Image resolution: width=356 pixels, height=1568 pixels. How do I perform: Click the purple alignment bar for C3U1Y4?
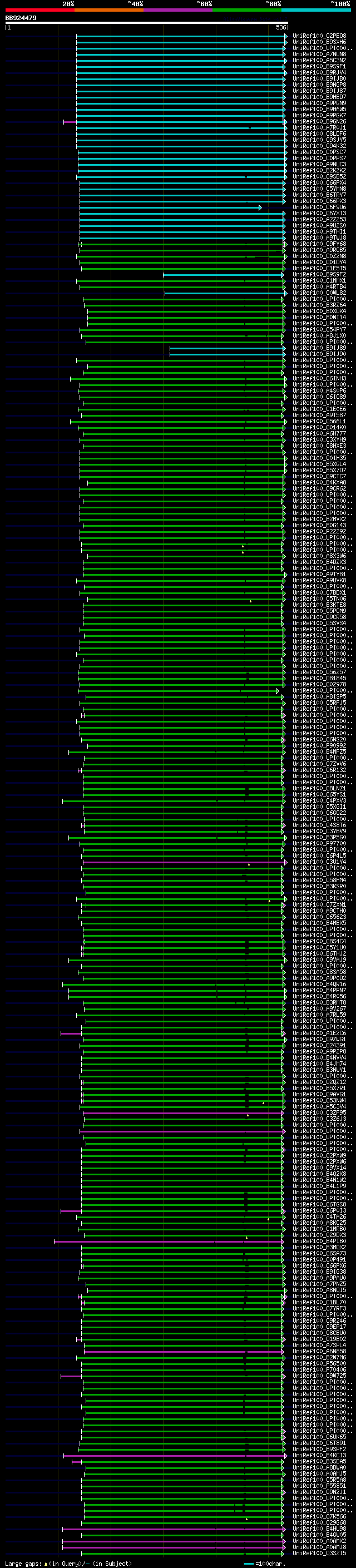click(184, 863)
